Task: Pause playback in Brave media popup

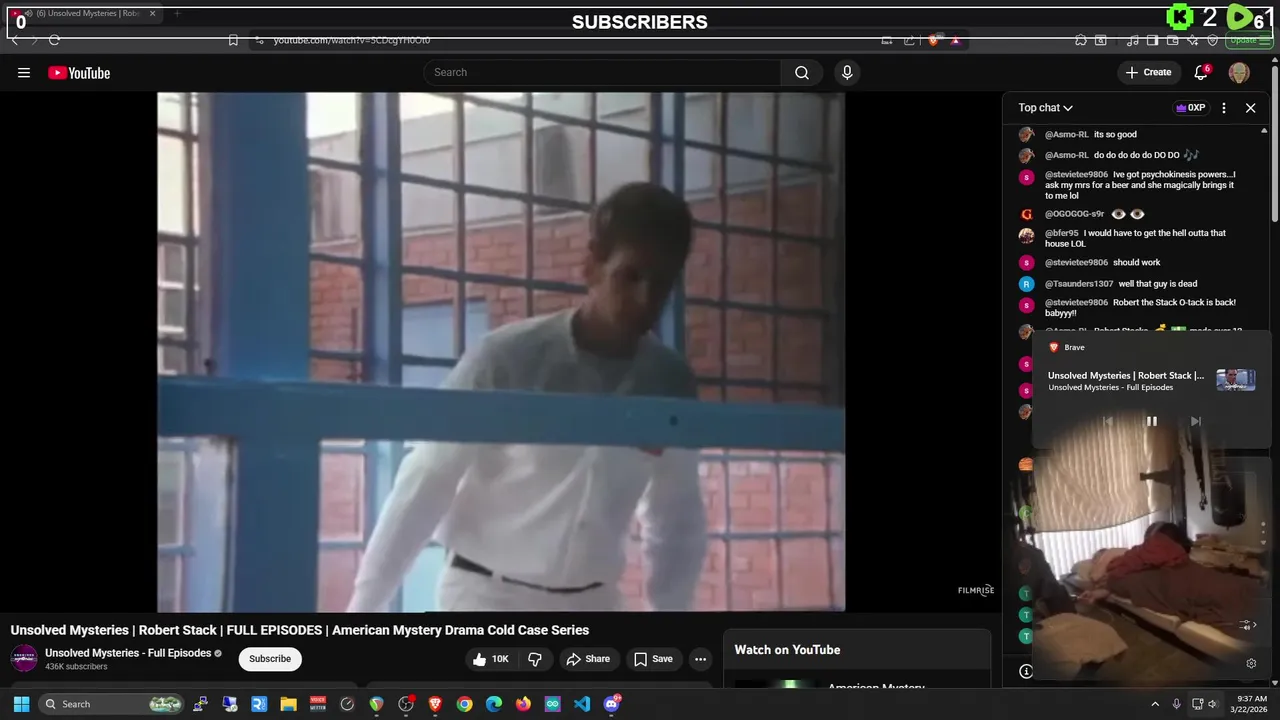Action: 1152,421
